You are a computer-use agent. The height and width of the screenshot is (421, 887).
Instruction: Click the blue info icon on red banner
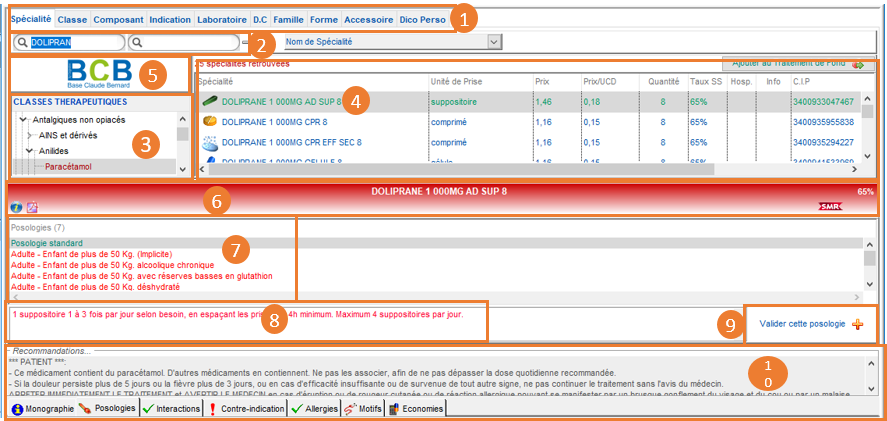pyautogui.click(x=16, y=207)
